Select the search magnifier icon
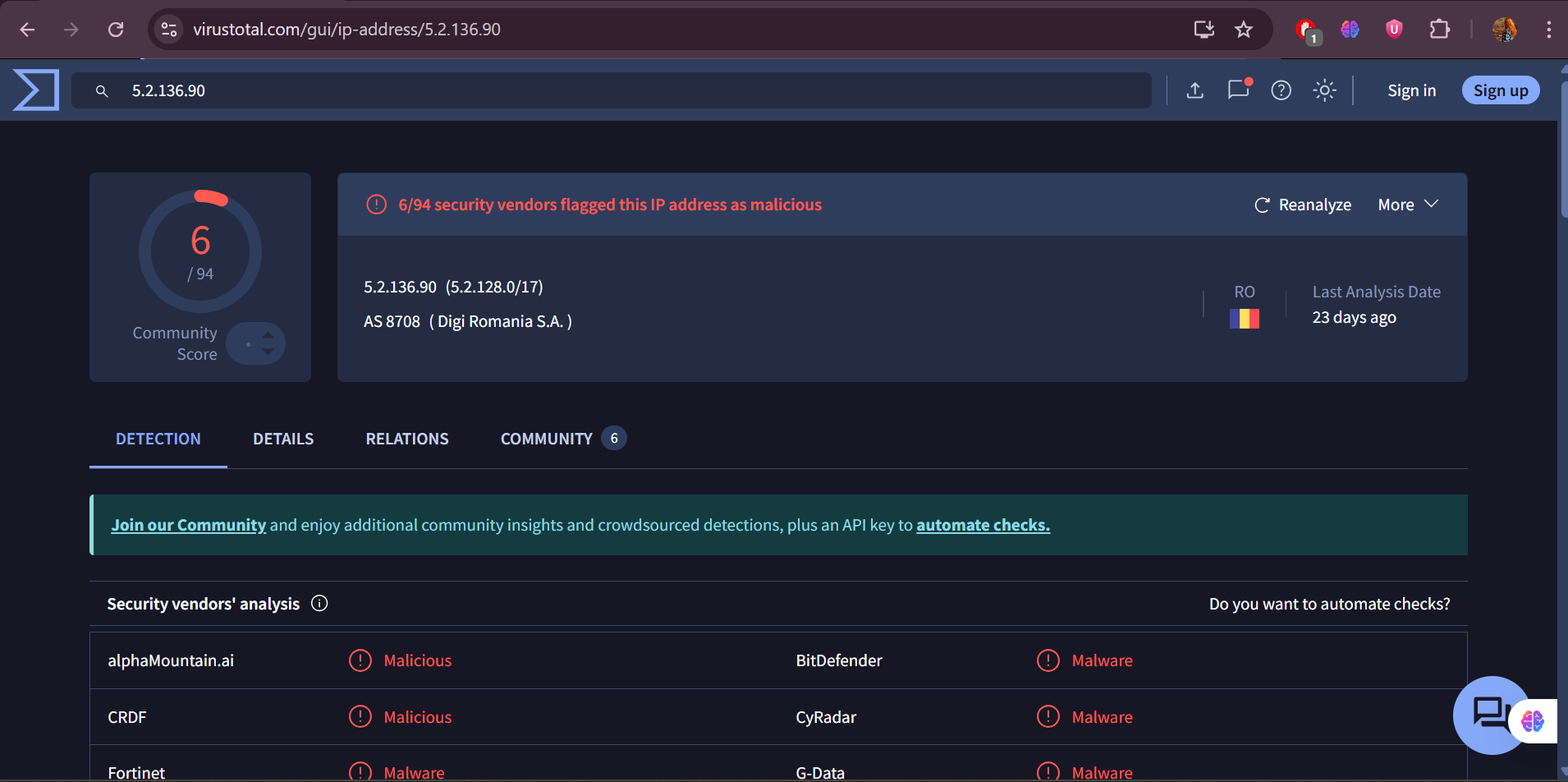 pos(102,90)
